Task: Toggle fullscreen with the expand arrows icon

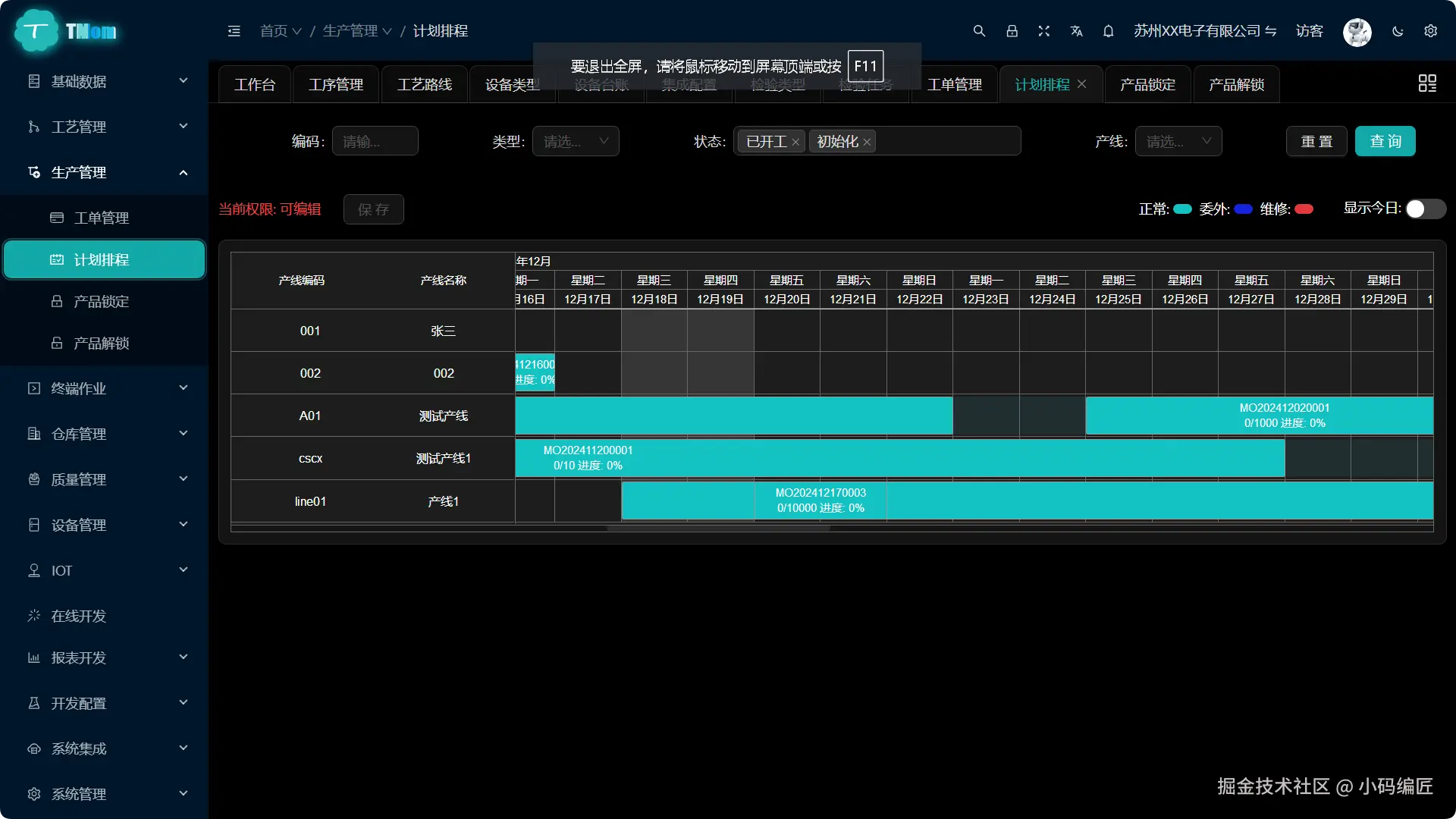Action: tap(1044, 31)
